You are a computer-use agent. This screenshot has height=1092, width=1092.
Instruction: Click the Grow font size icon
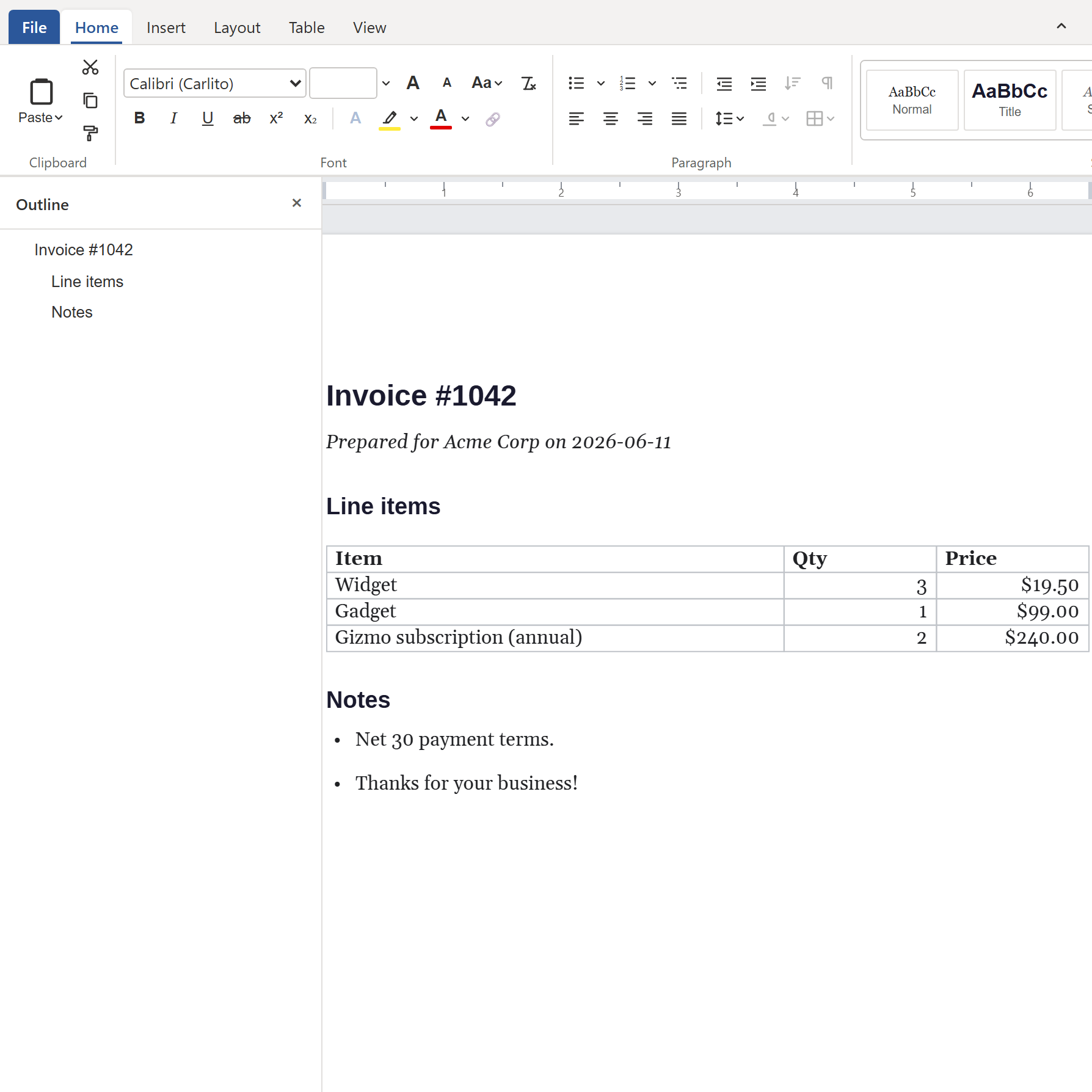pos(413,83)
